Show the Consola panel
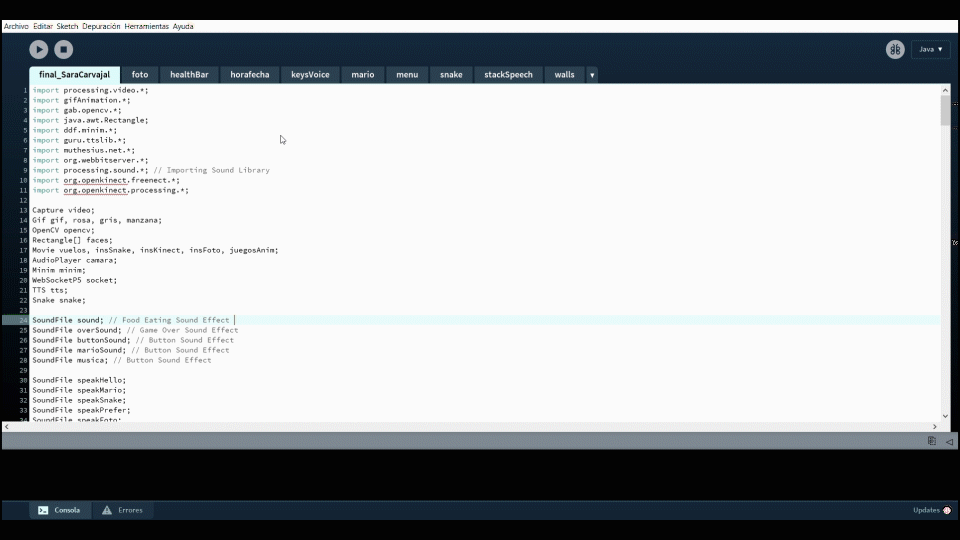Image resolution: width=960 pixels, height=540 pixels. pos(59,510)
